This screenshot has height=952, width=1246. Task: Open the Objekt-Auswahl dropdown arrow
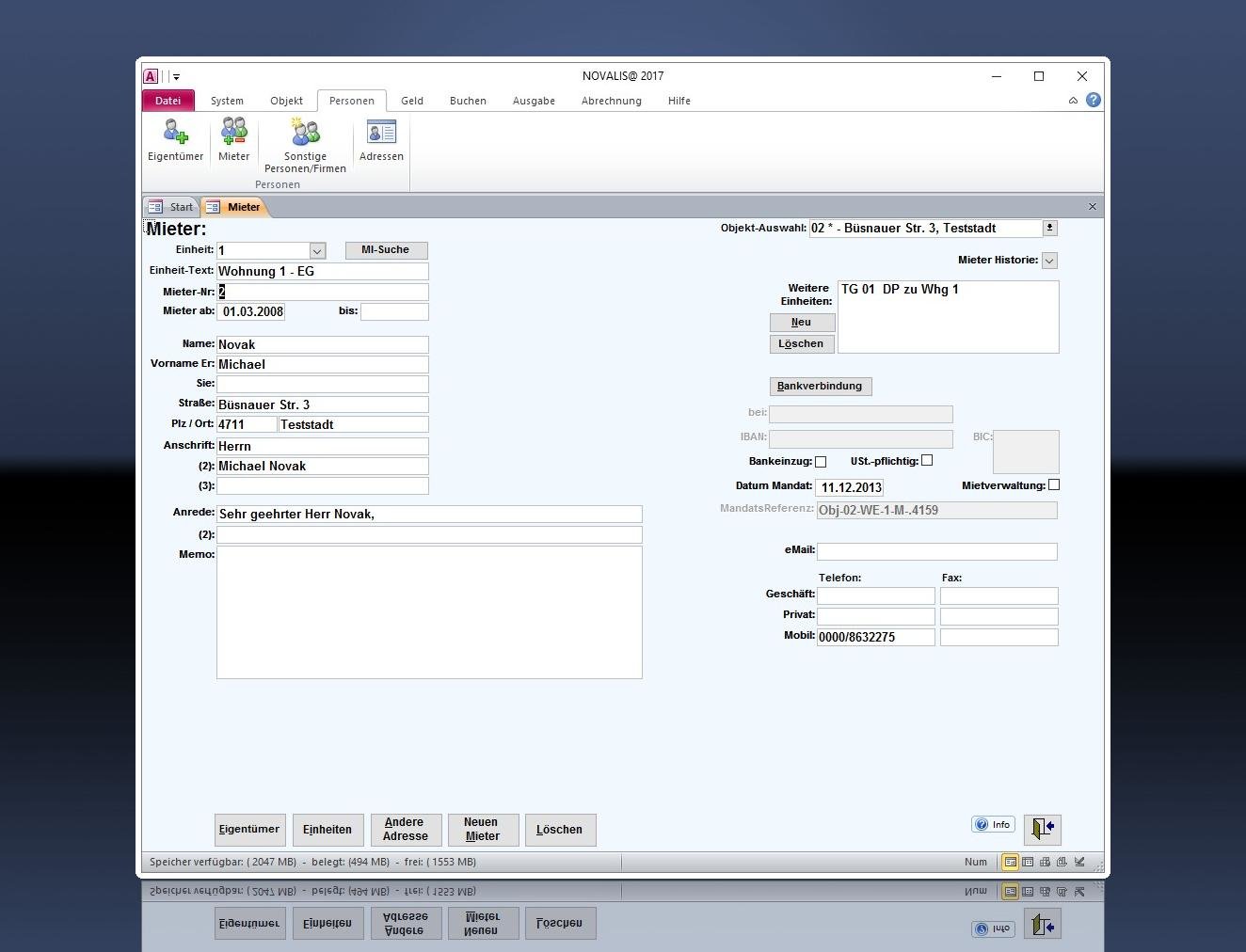pos(1050,229)
